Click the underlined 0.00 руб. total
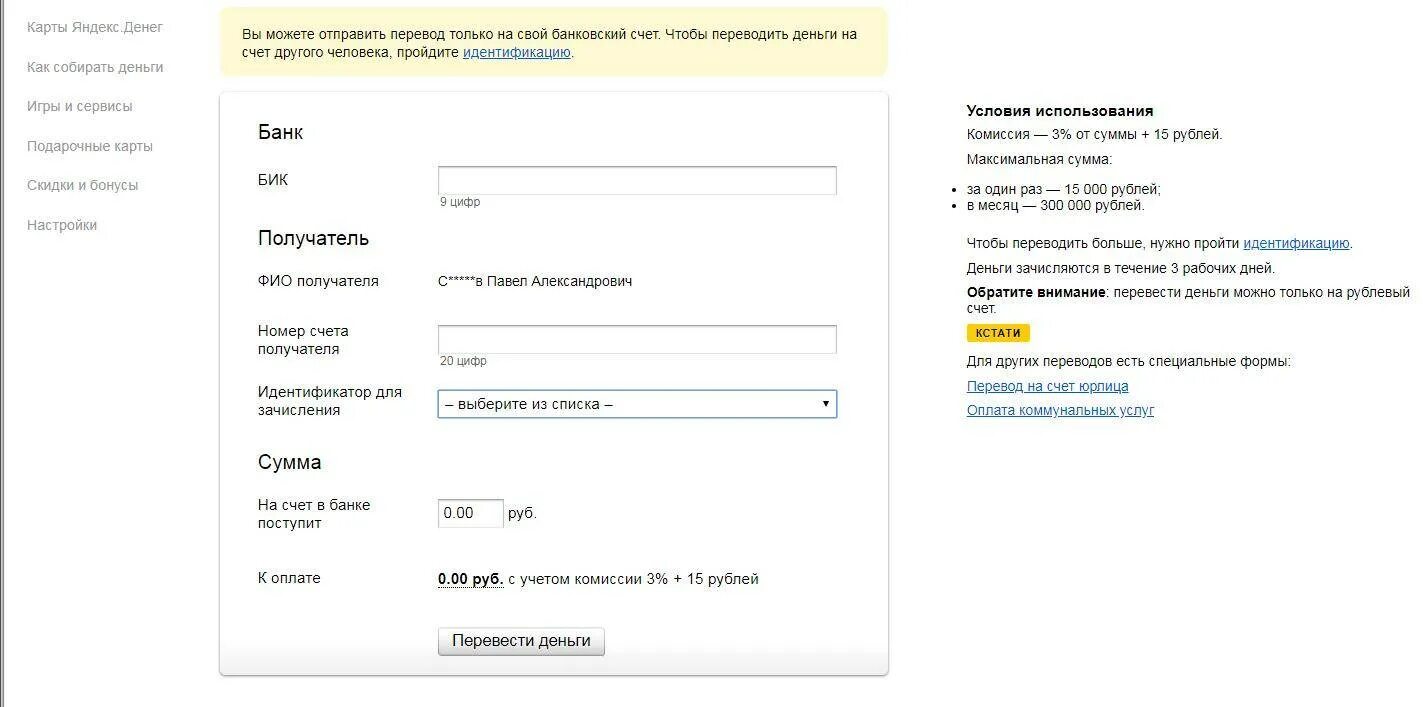This screenshot has height=707, width=1423. 470,579
